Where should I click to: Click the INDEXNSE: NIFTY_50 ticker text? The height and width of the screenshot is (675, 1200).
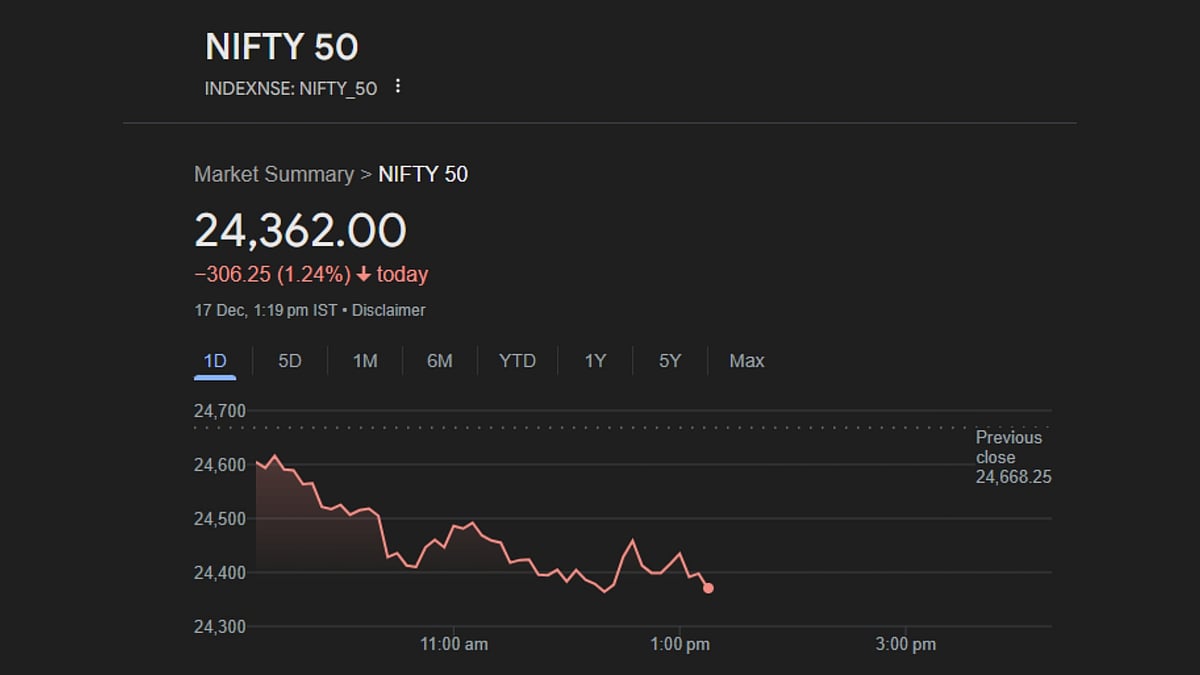(x=291, y=88)
